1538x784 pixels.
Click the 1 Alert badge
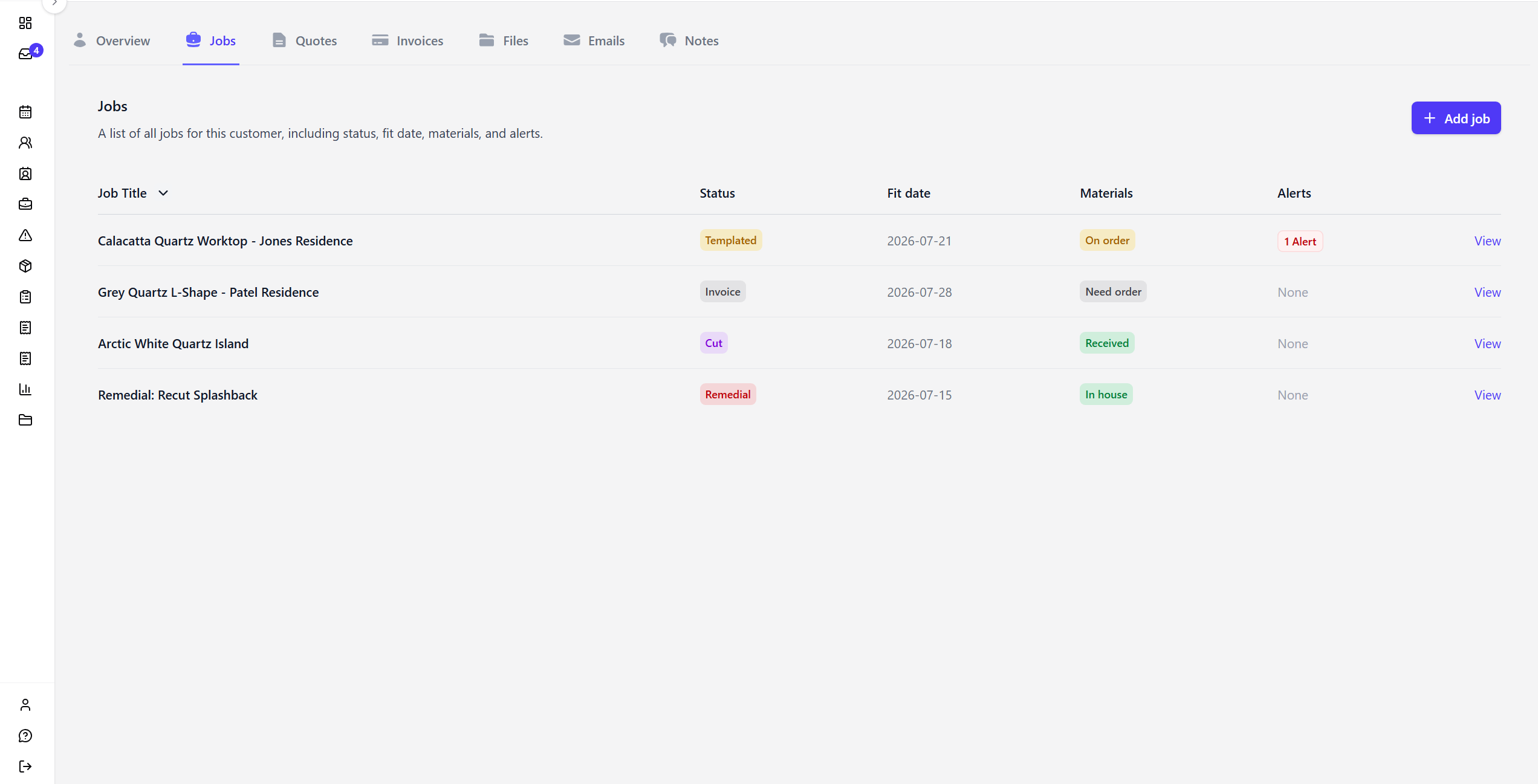(1300, 241)
